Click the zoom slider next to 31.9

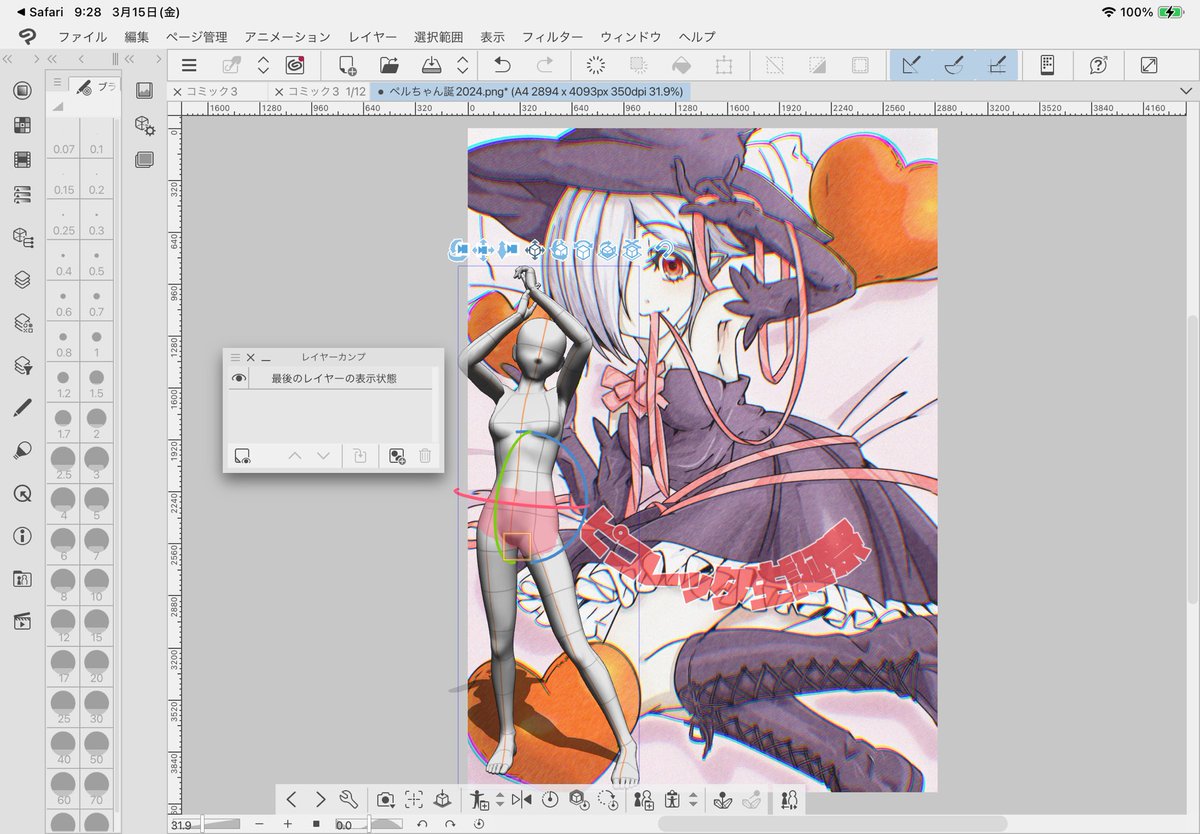click(220, 824)
